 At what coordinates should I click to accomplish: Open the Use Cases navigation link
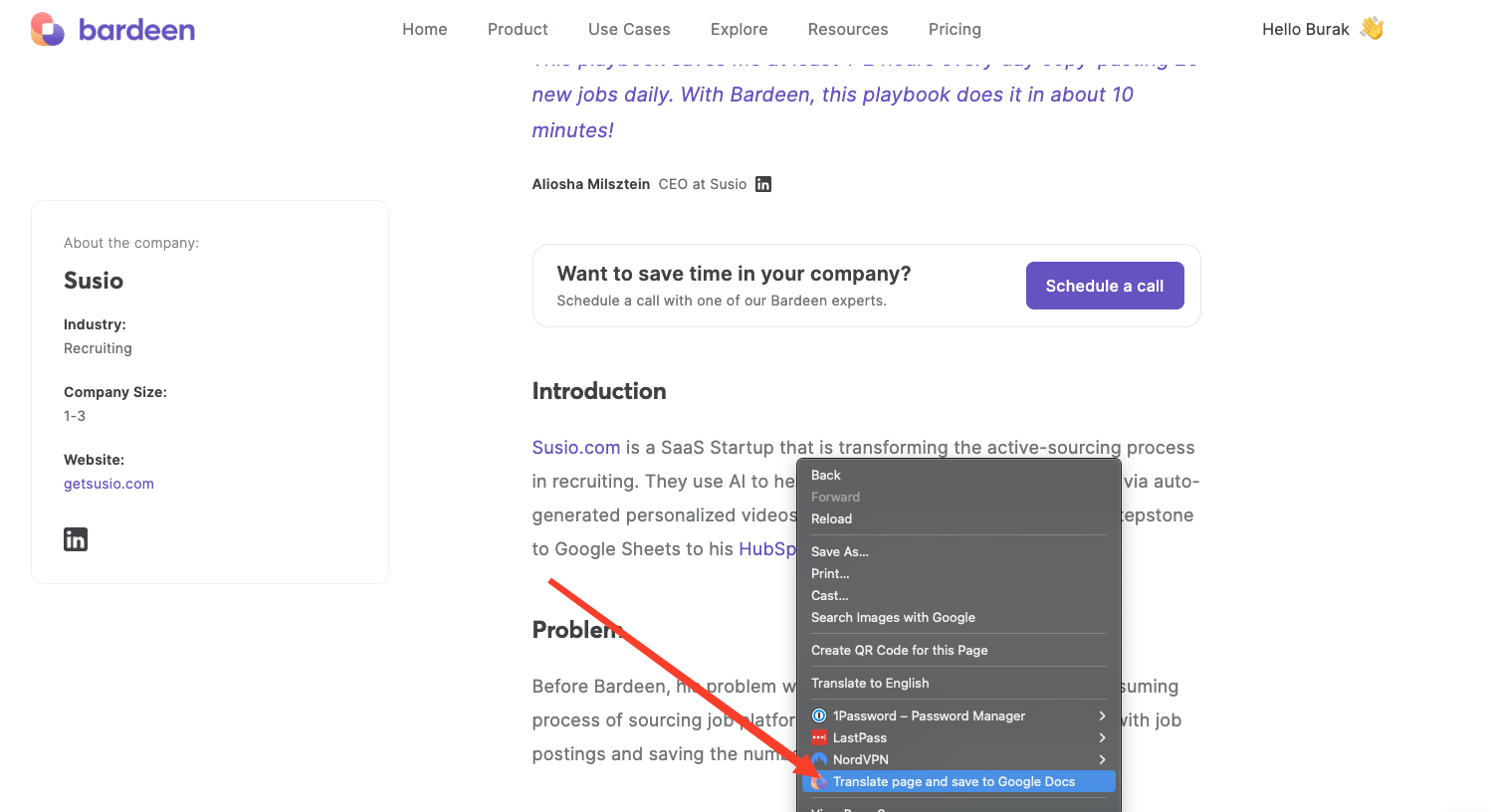click(x=629, y=29)
